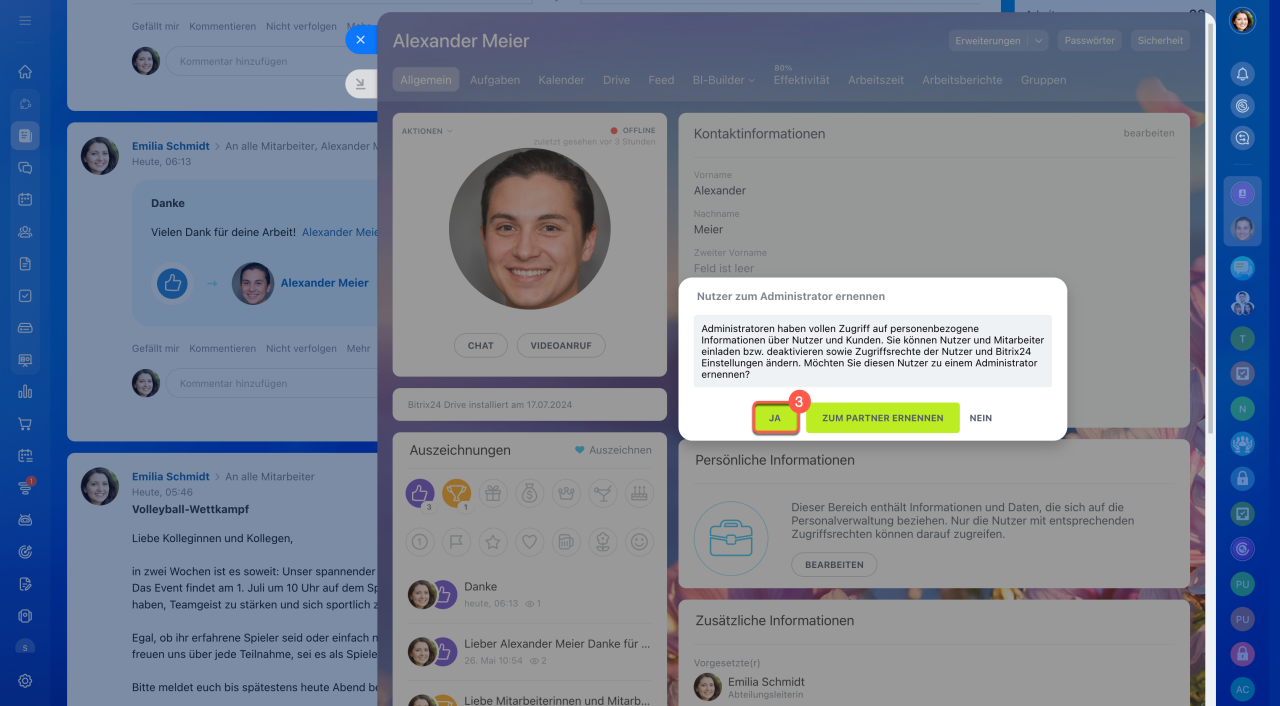The width and height of the screenshot is (1280, 706).
Task: Open the checkbox tasks icon in left sidebar
Action: 25,296
